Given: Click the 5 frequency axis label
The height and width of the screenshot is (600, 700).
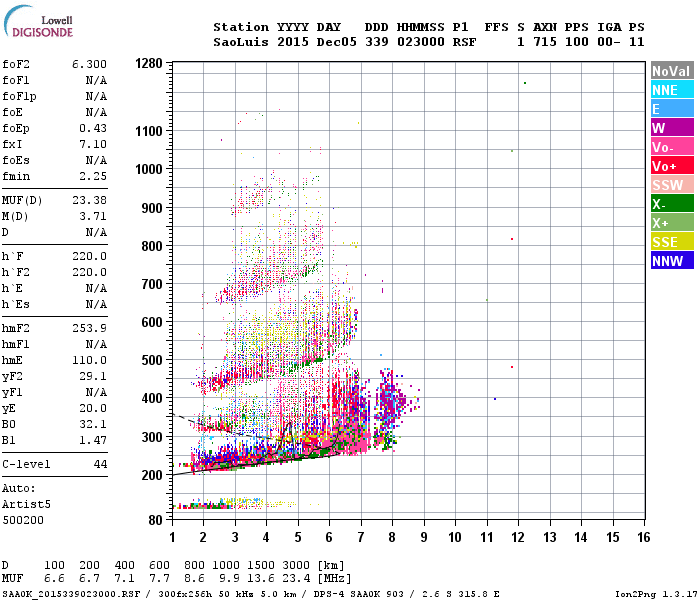Looking at the screenshot, I should tap(298, 537).
